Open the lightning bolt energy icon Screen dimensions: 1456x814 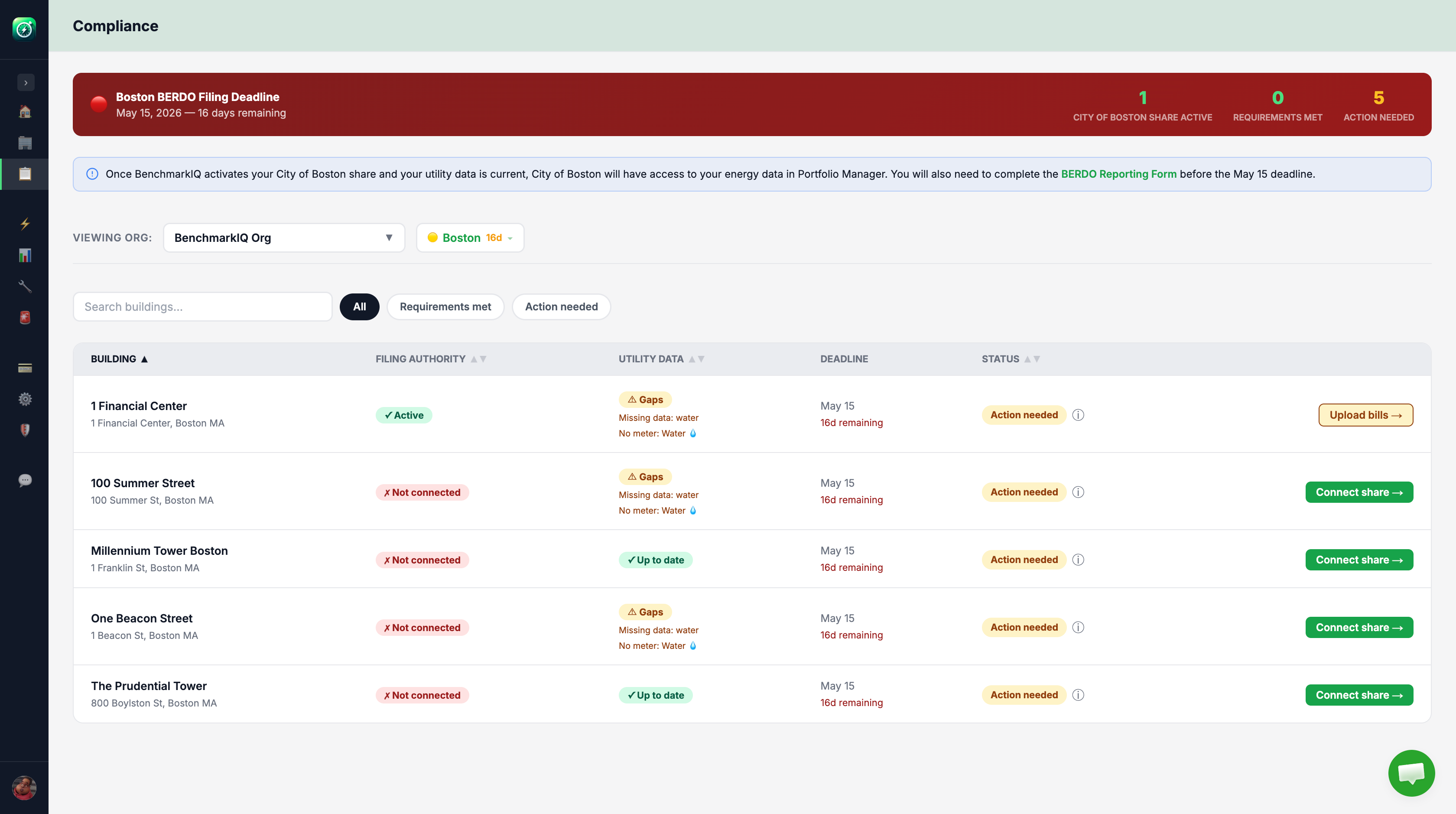tap(25, 224)
